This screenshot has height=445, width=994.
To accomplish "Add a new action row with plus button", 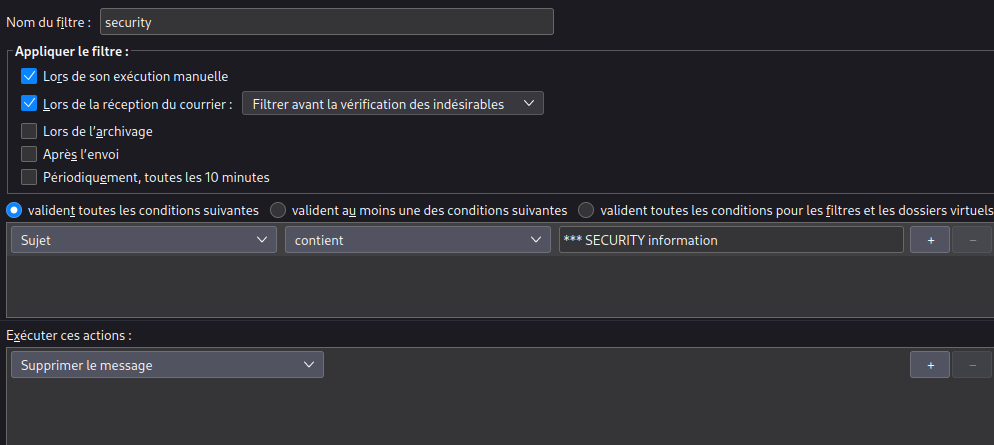I will [929, 365].
